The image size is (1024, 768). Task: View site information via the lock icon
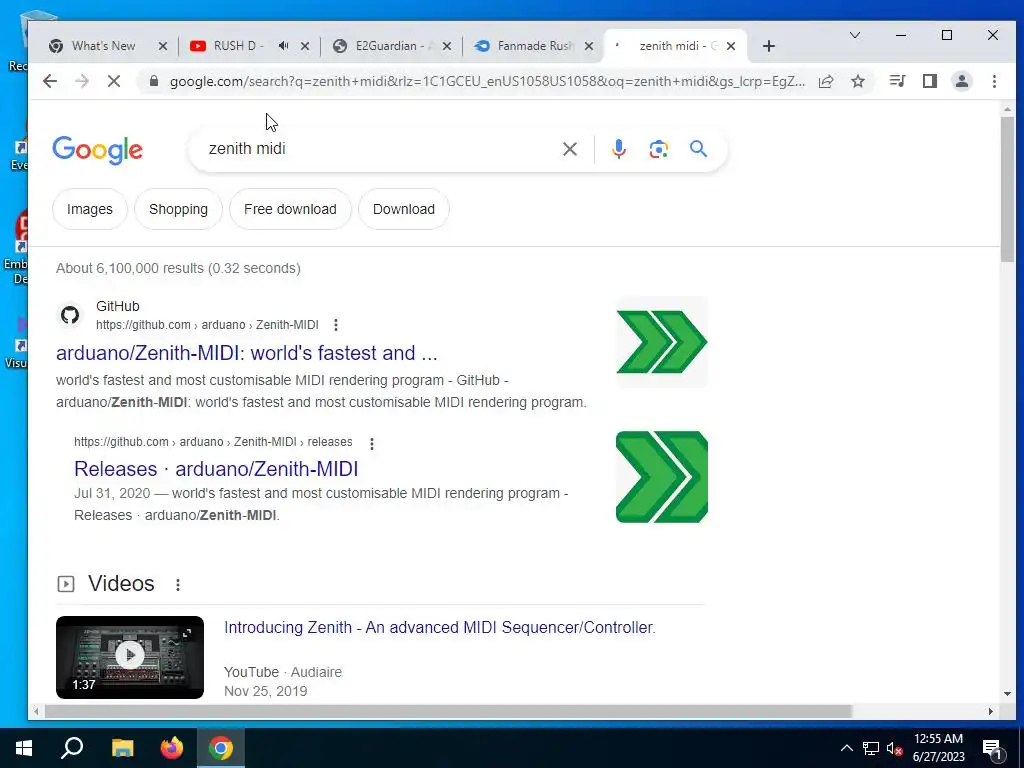click(x=153, y=81)
